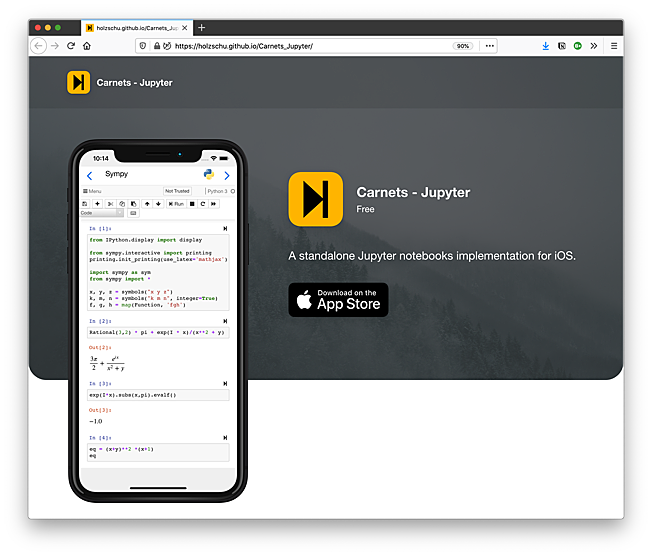This screenshot has height=556, width=652.
Task: Click the browser forward arrow
Action: (55, 46)
